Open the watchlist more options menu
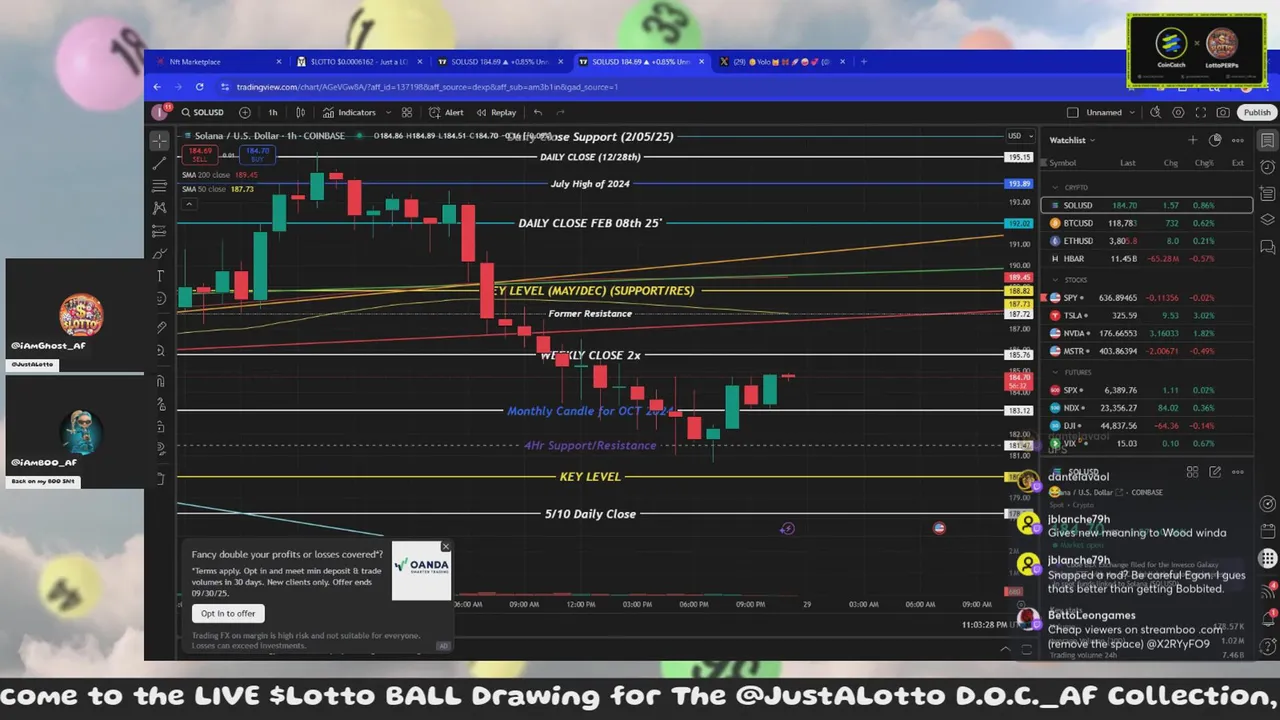 point(1238,140)
